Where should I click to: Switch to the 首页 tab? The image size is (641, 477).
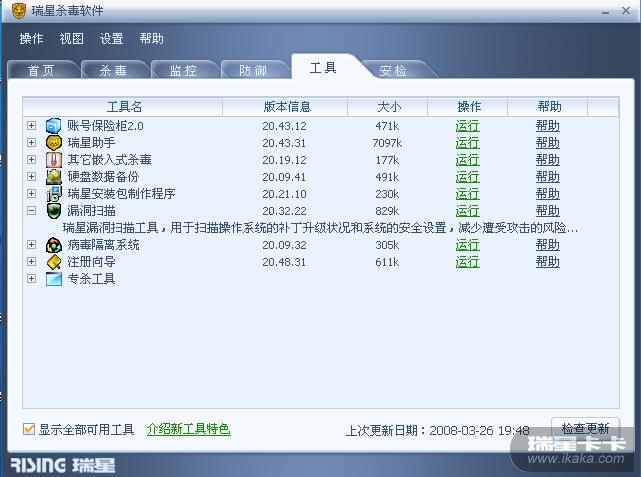42,70
